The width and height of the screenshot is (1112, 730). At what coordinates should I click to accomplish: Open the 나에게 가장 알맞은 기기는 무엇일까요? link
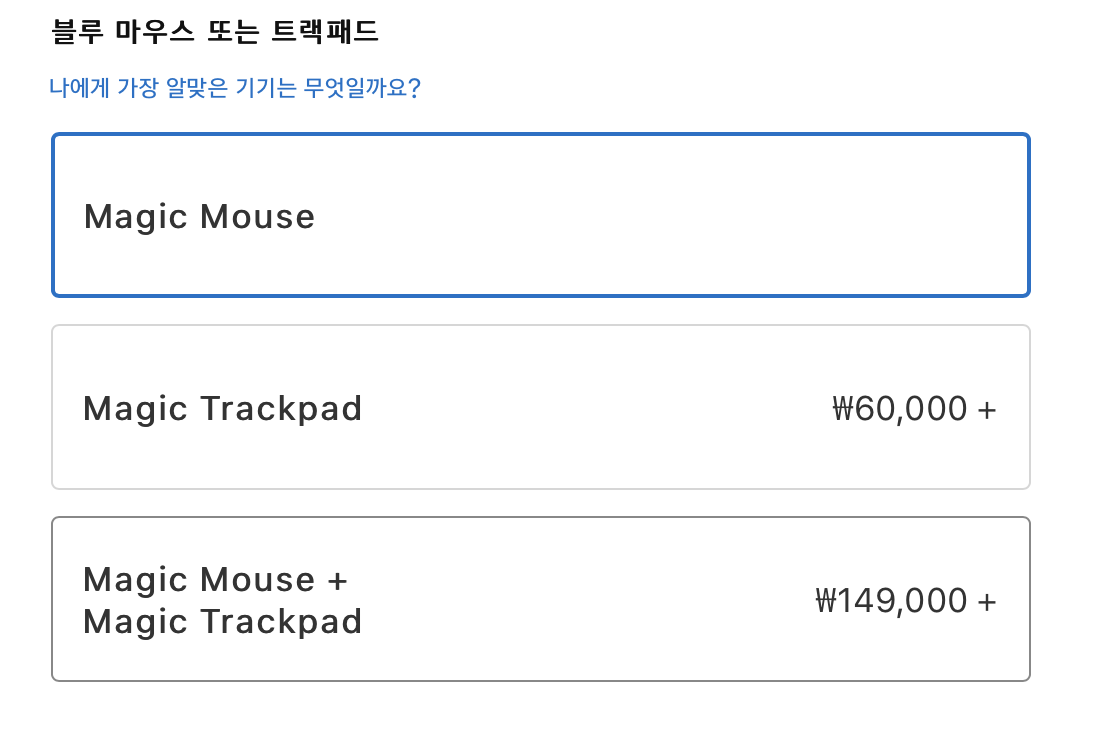tap(234, 88)
